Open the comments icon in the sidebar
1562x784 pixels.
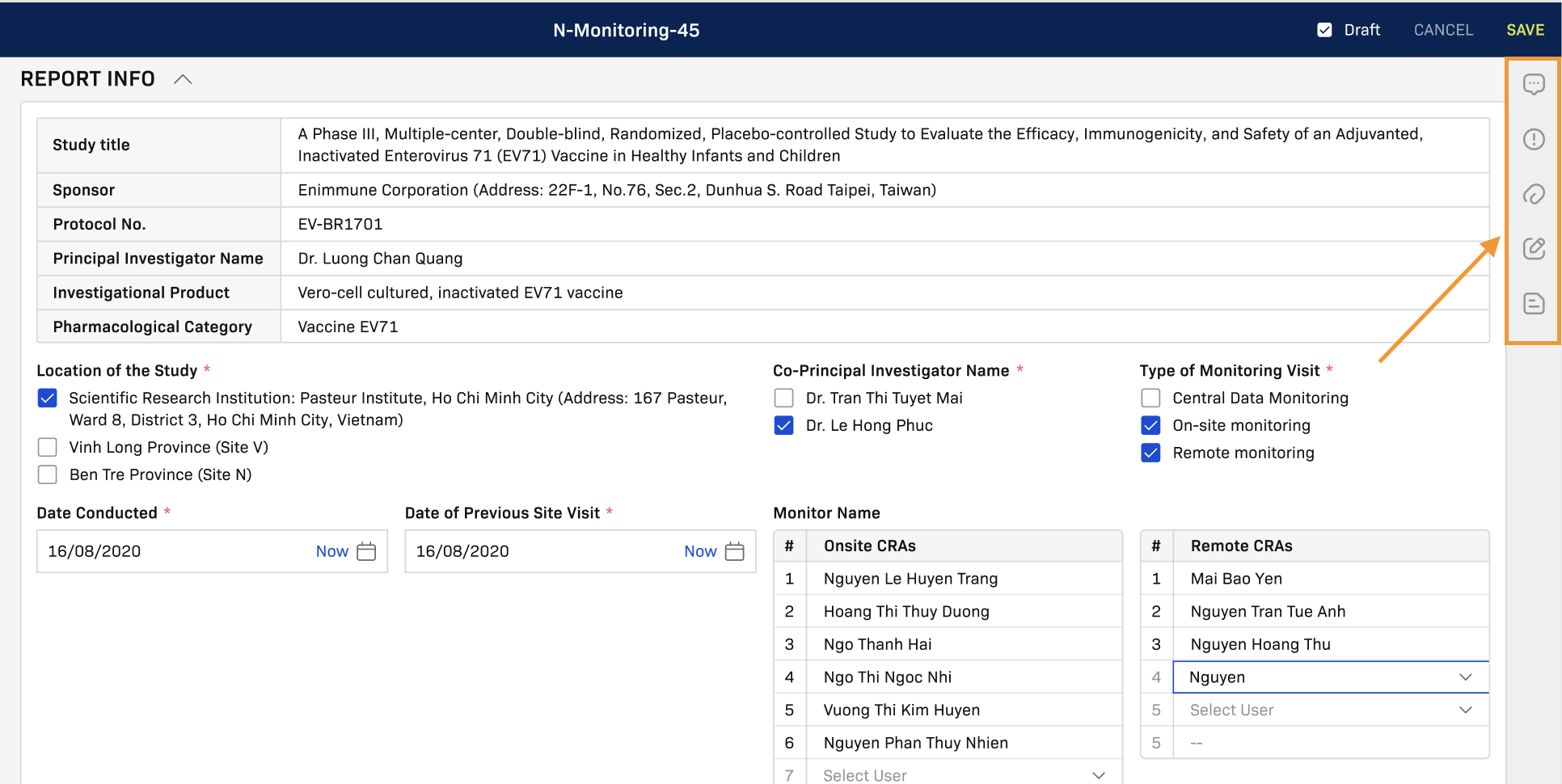pos(1533,85)
